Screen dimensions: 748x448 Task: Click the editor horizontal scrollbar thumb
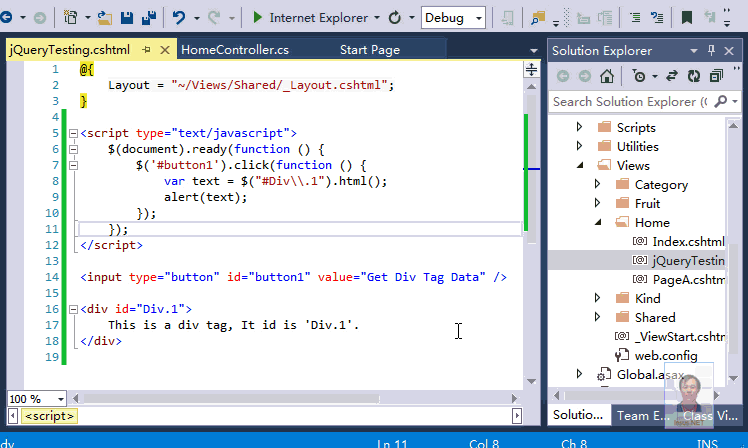[231, 398]
